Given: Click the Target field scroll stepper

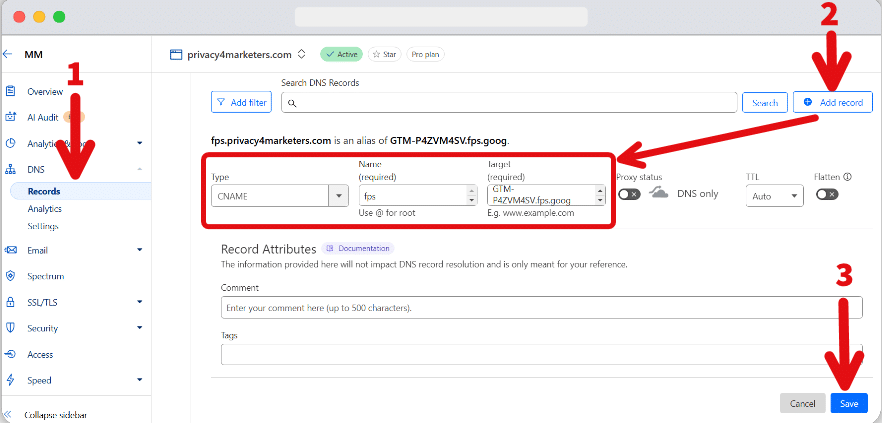Looking at the screenshot, I should (x=600, y=195).
